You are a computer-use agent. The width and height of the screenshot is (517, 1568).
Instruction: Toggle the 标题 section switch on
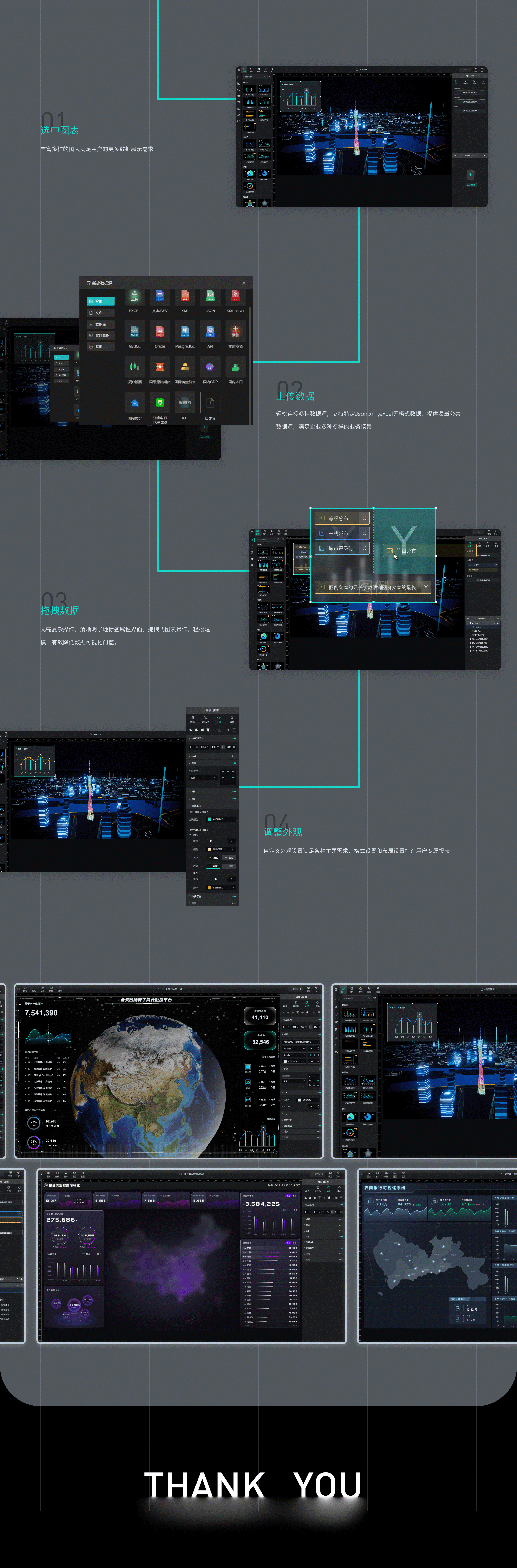234,756
